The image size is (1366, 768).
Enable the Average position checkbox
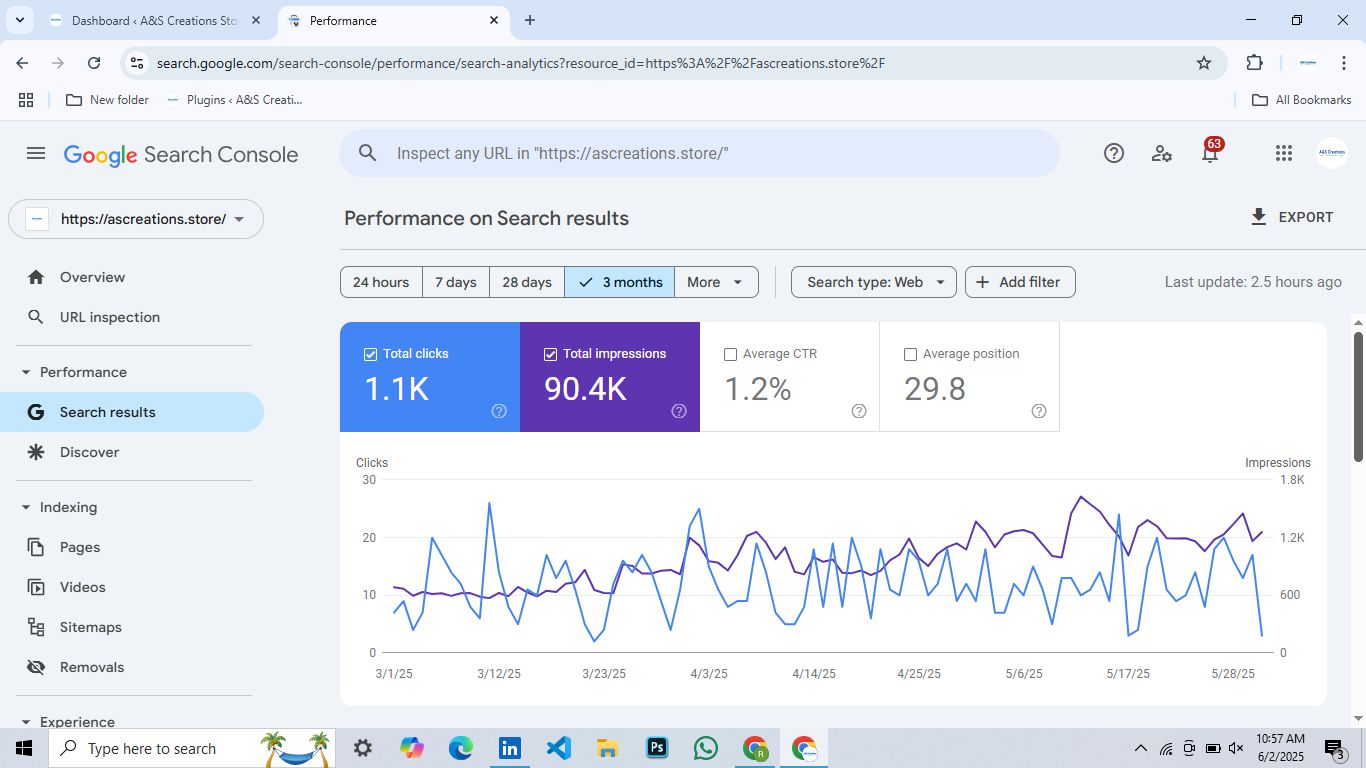click(x=910, y=354)
